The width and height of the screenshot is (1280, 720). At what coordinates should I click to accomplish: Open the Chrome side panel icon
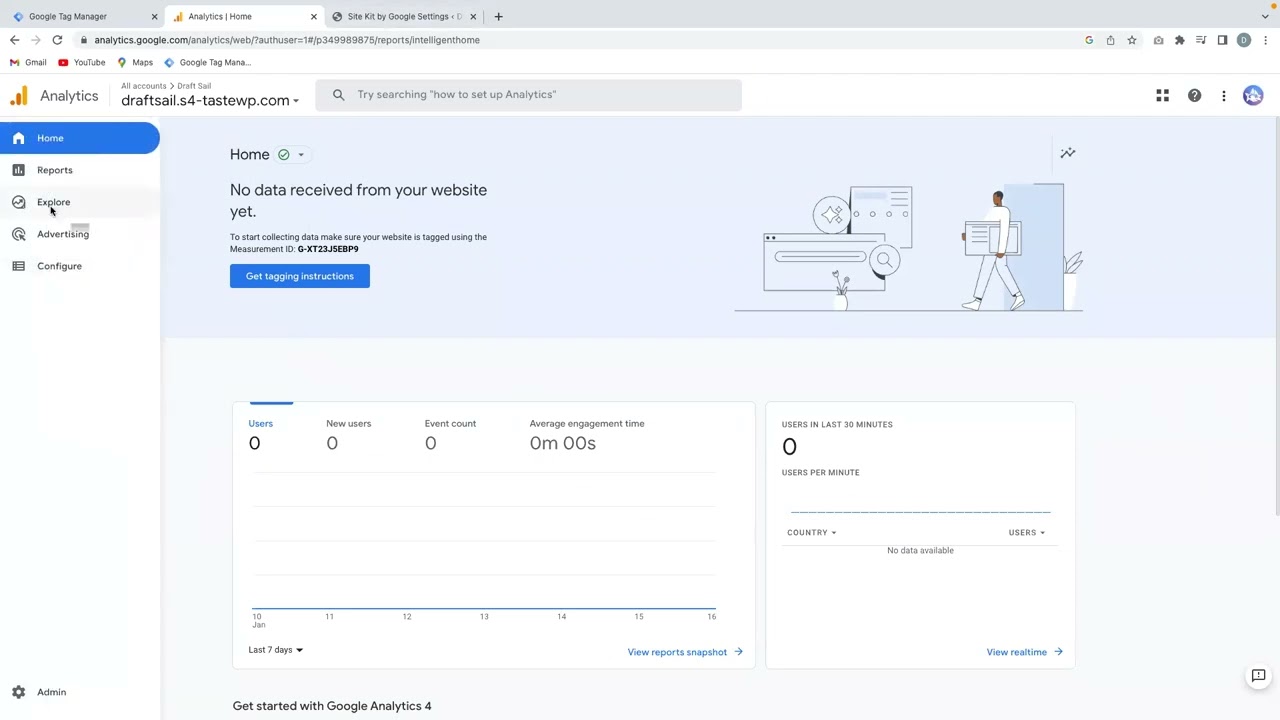point(1222,40)
